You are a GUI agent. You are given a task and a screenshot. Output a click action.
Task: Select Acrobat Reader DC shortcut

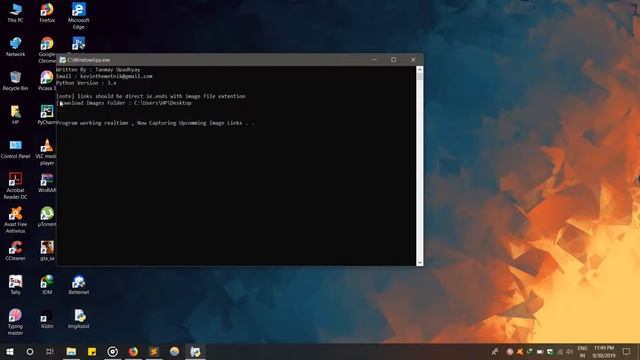16,186
